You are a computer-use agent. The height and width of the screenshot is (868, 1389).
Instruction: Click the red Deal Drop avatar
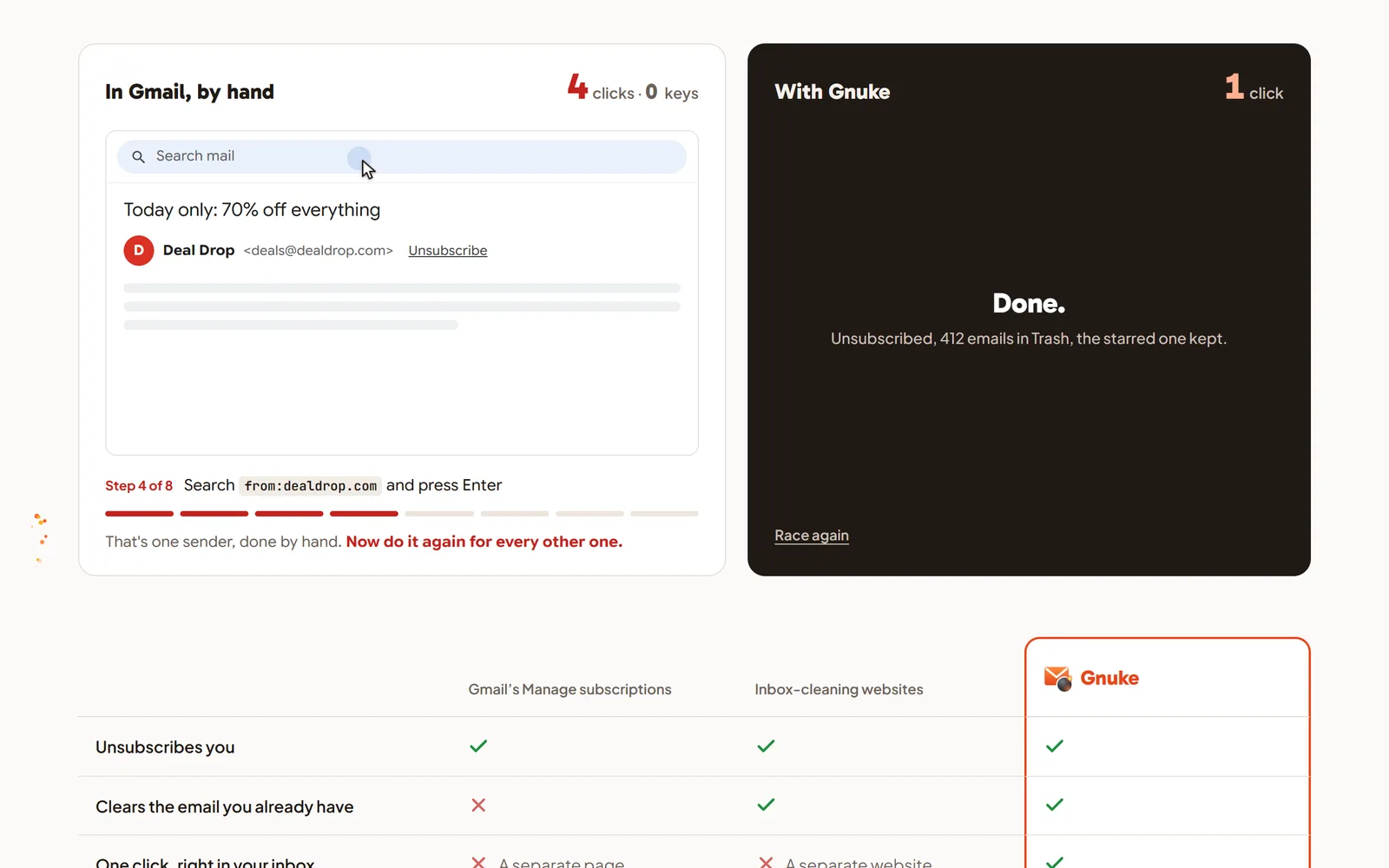click(x=139, y=250)
